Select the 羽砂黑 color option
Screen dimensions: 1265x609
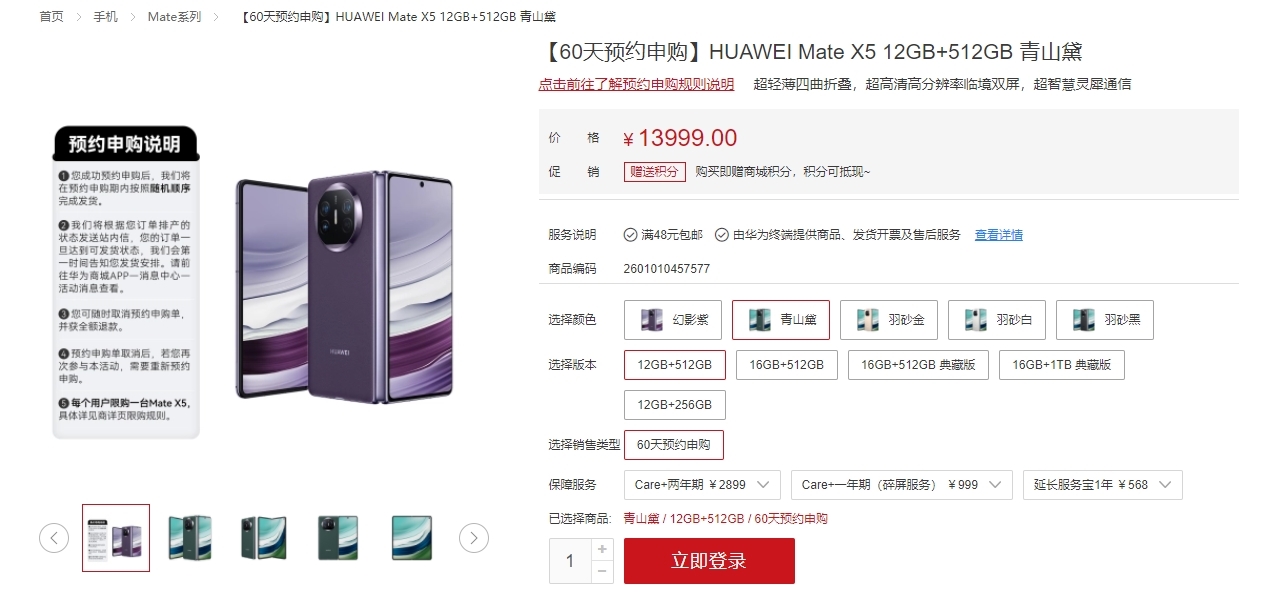(x=1107, y=320)
